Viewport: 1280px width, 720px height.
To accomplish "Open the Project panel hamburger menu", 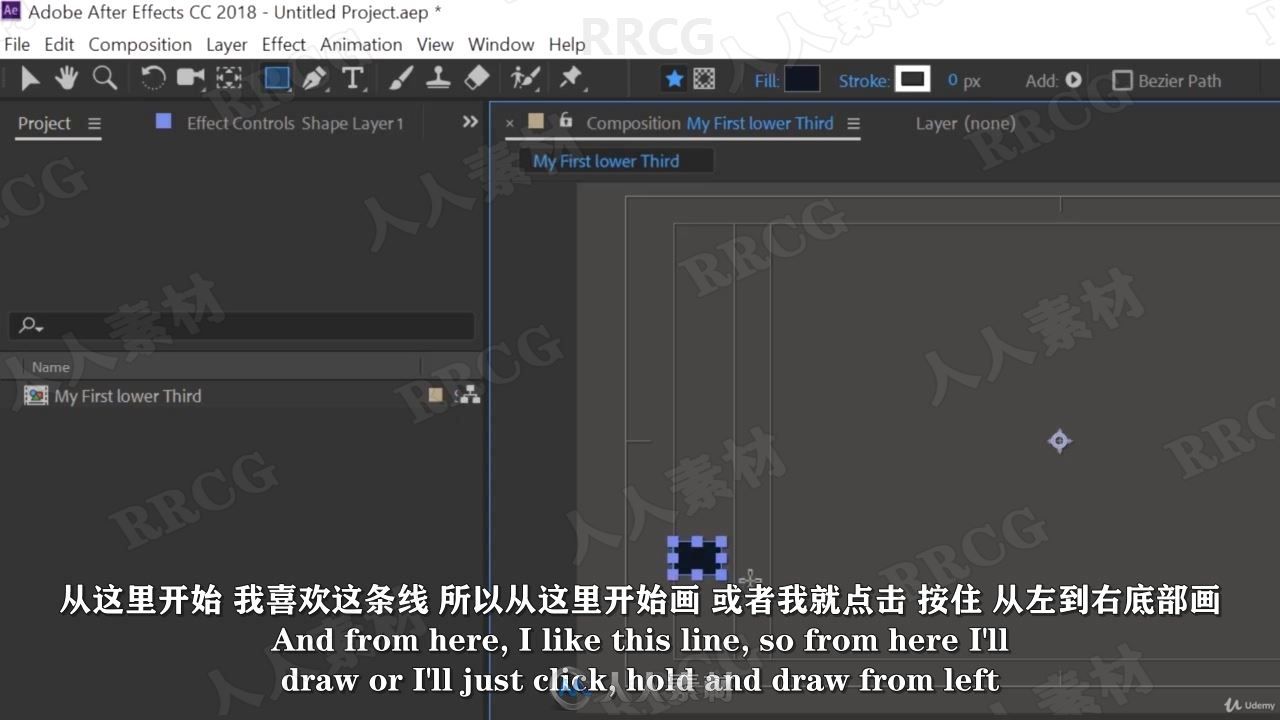I will click(x=94, y=124).
